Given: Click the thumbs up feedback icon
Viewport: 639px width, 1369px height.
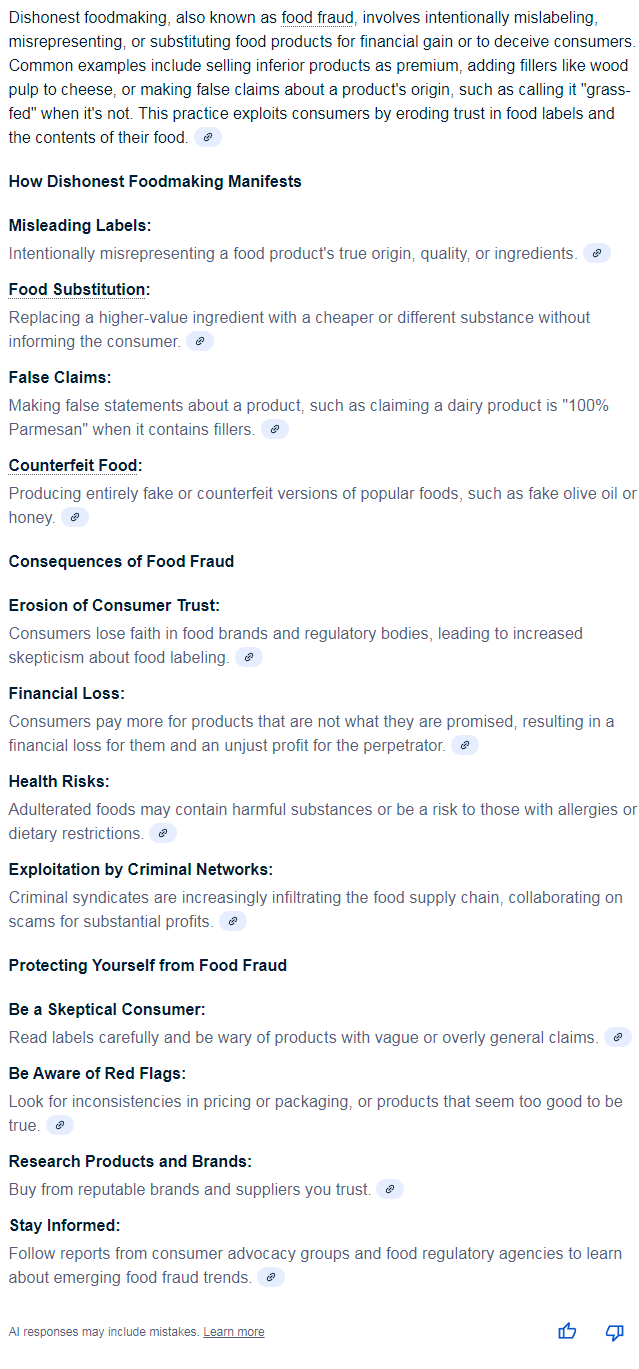Looking at the screenshot, I should 567,1331.
